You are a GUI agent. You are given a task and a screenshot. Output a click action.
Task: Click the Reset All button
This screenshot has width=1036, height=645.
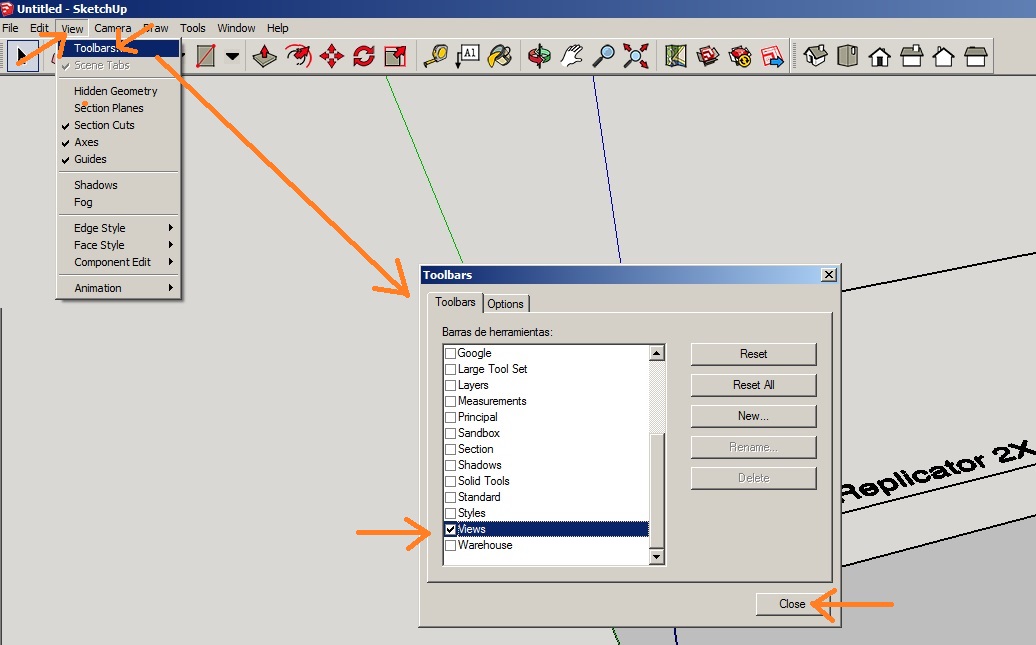pyautogui.click(x=753, y=385)
